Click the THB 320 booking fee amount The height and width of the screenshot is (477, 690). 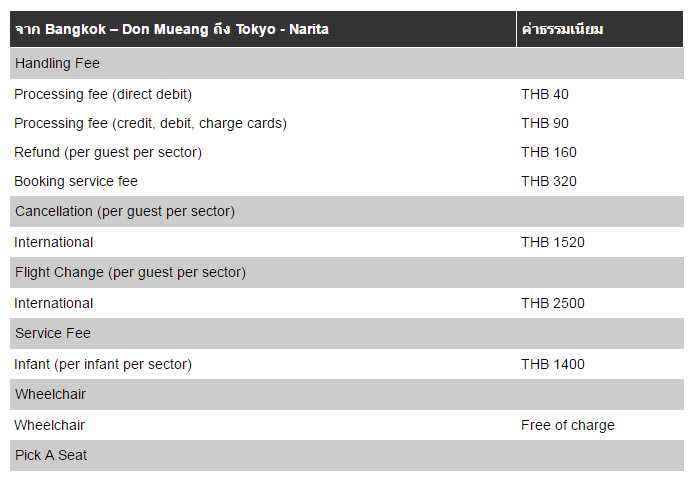[x=549, y=181]
